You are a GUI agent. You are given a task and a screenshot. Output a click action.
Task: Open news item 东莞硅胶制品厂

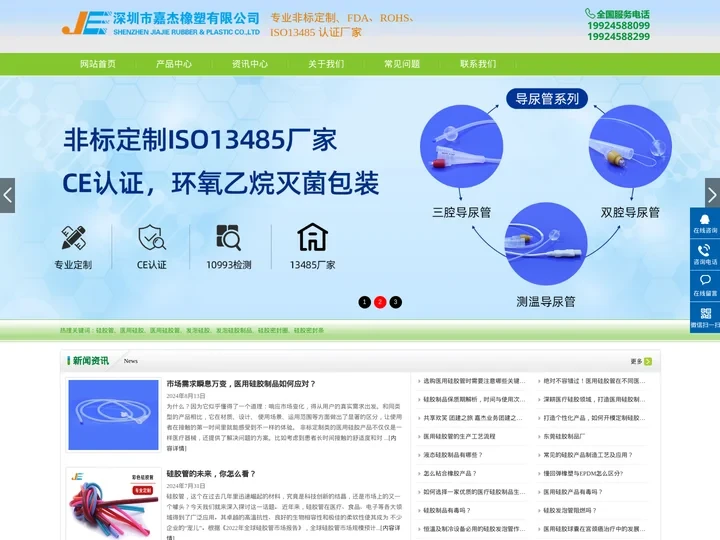coord(564,436)
